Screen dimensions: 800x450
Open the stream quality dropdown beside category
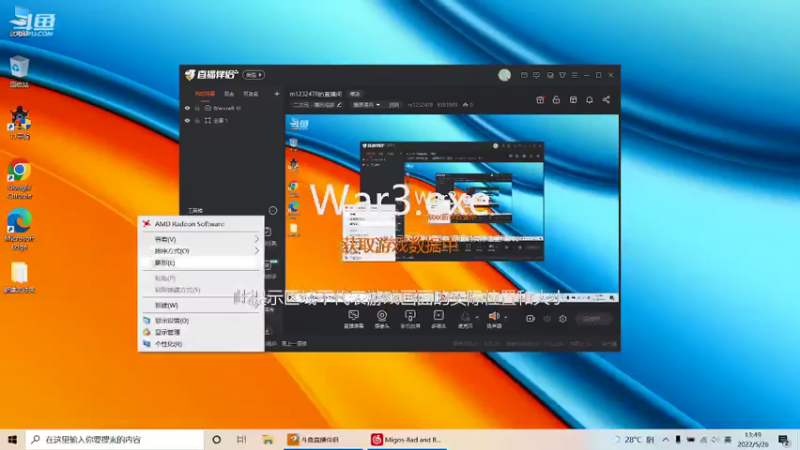[366, 105]
